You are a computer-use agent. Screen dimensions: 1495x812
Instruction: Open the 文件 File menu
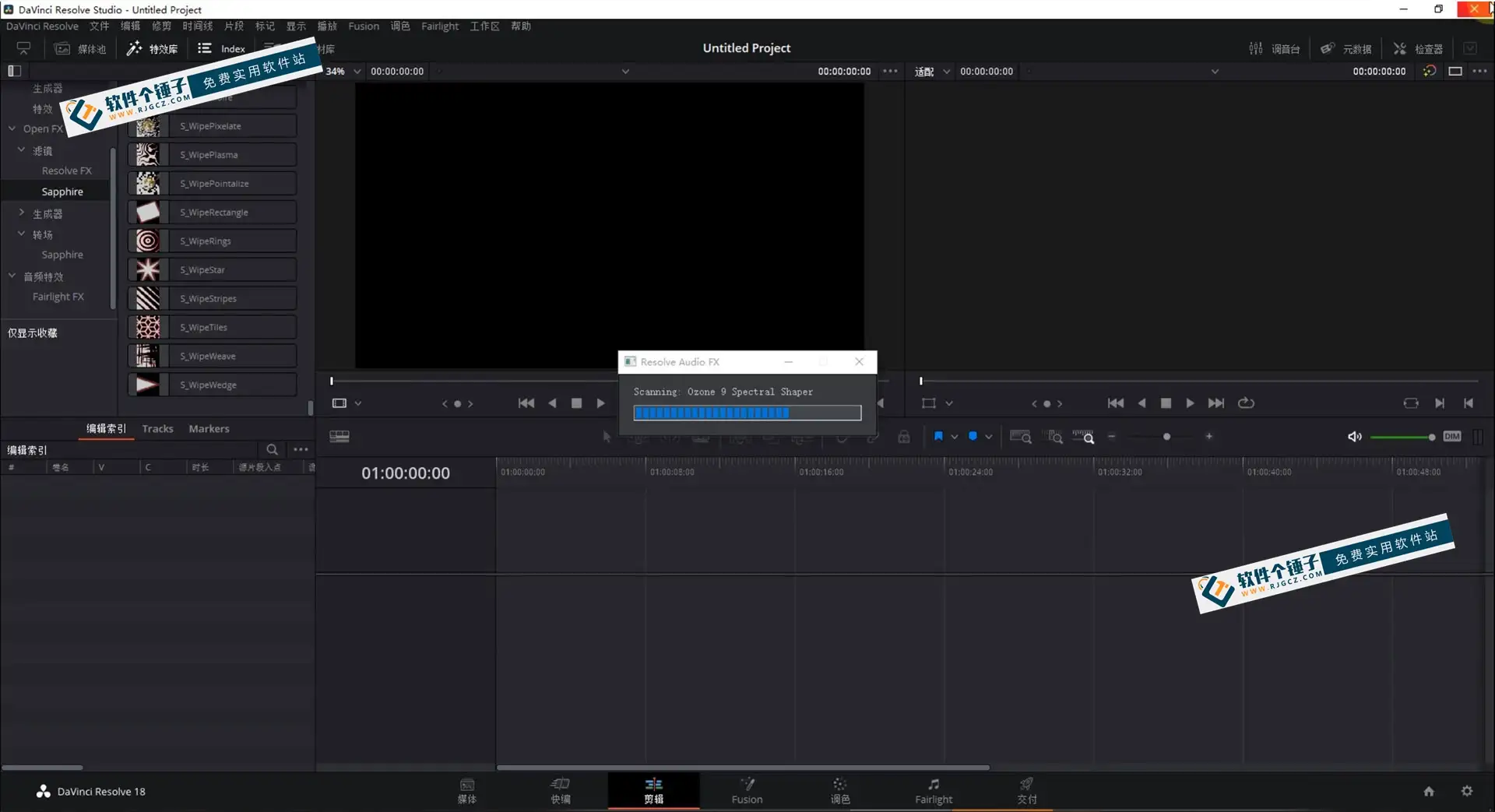[99, 26]
